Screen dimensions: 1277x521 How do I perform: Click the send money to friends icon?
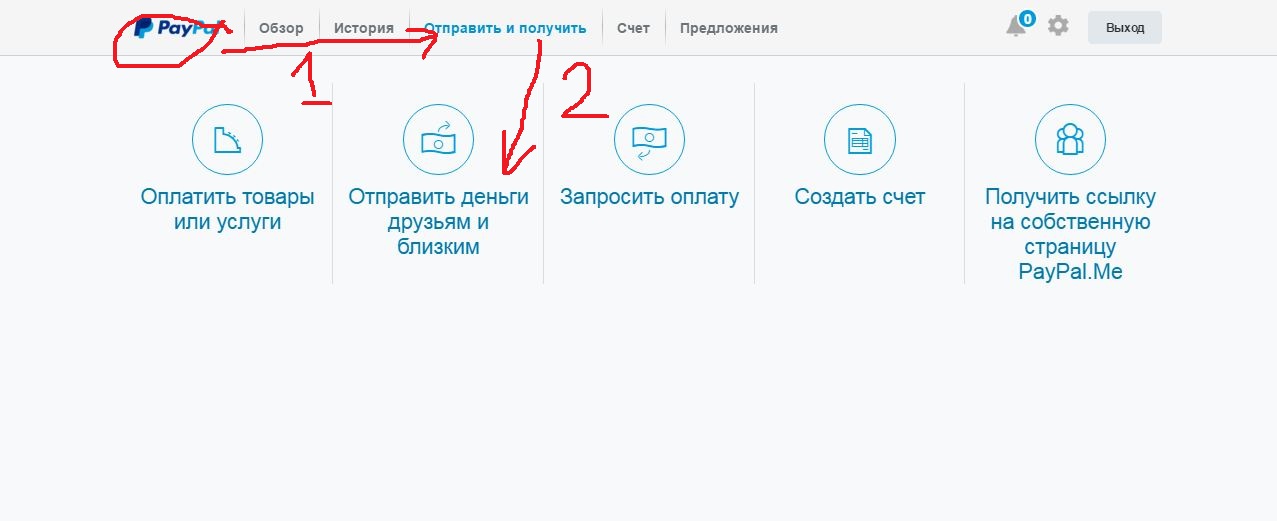coord(438,140)
